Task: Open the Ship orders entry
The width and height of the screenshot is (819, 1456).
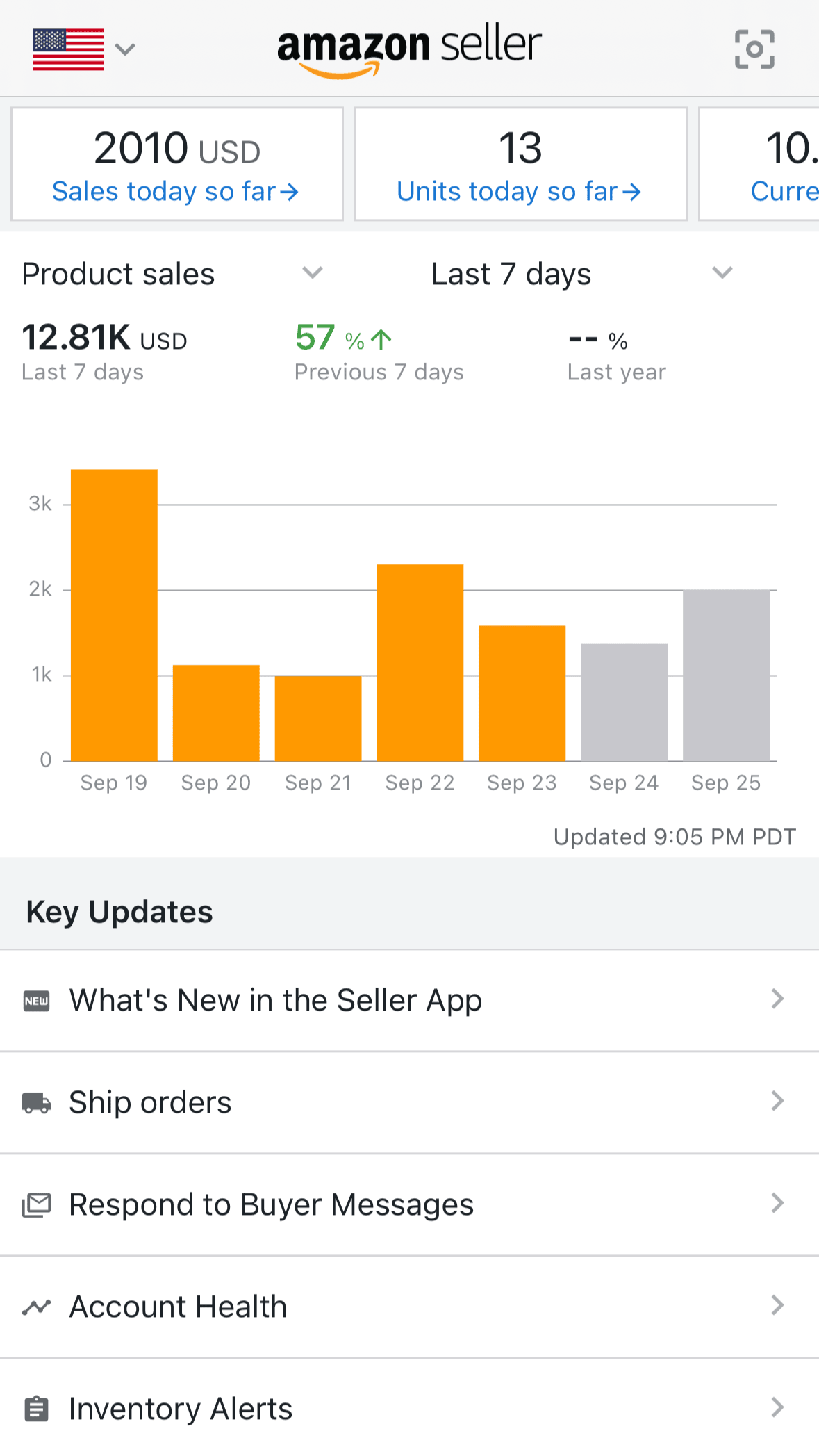Action: pos(150,1103)
